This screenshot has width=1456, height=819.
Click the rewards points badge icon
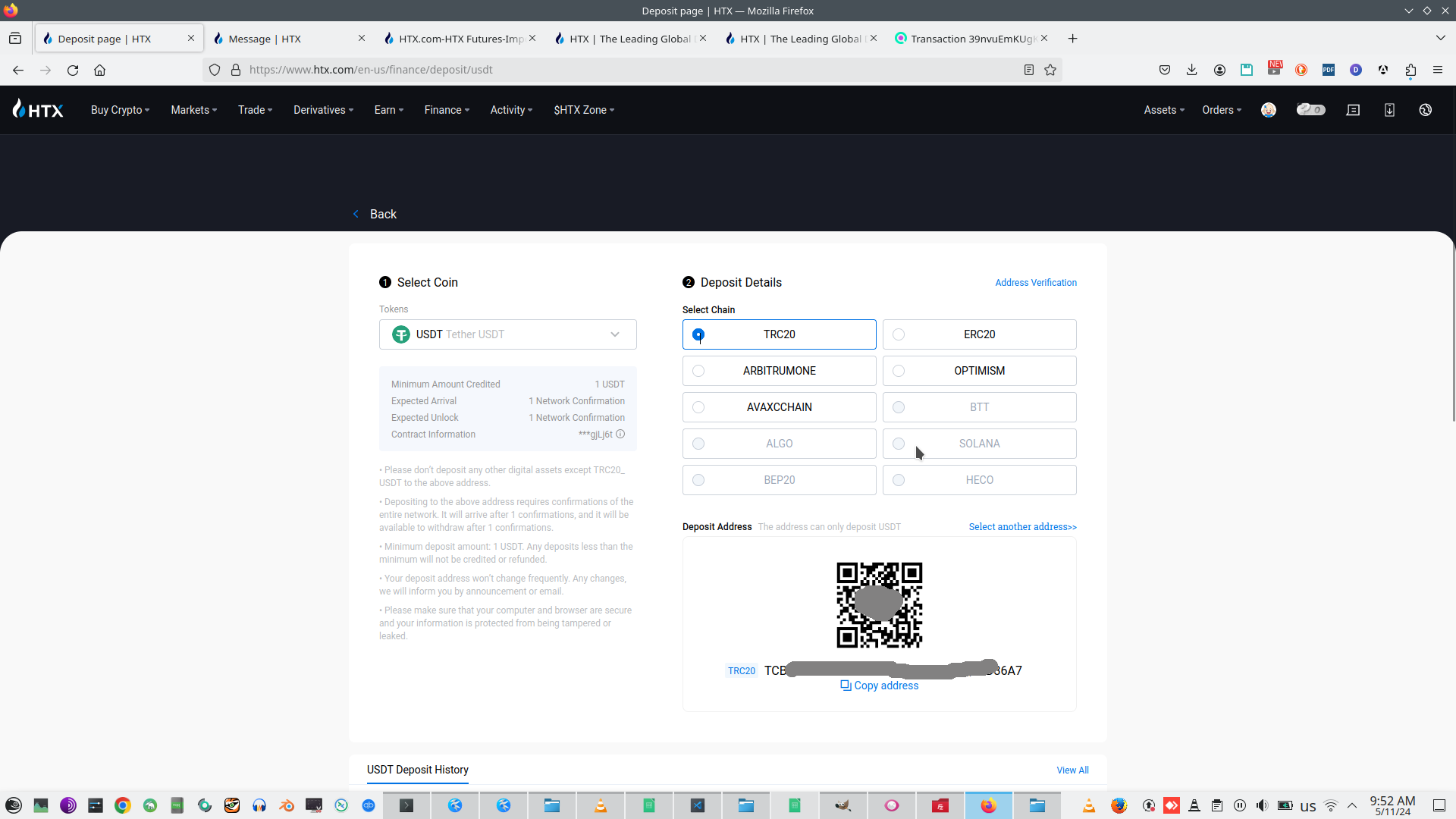pyautogui.click(x=1310, y=110)
